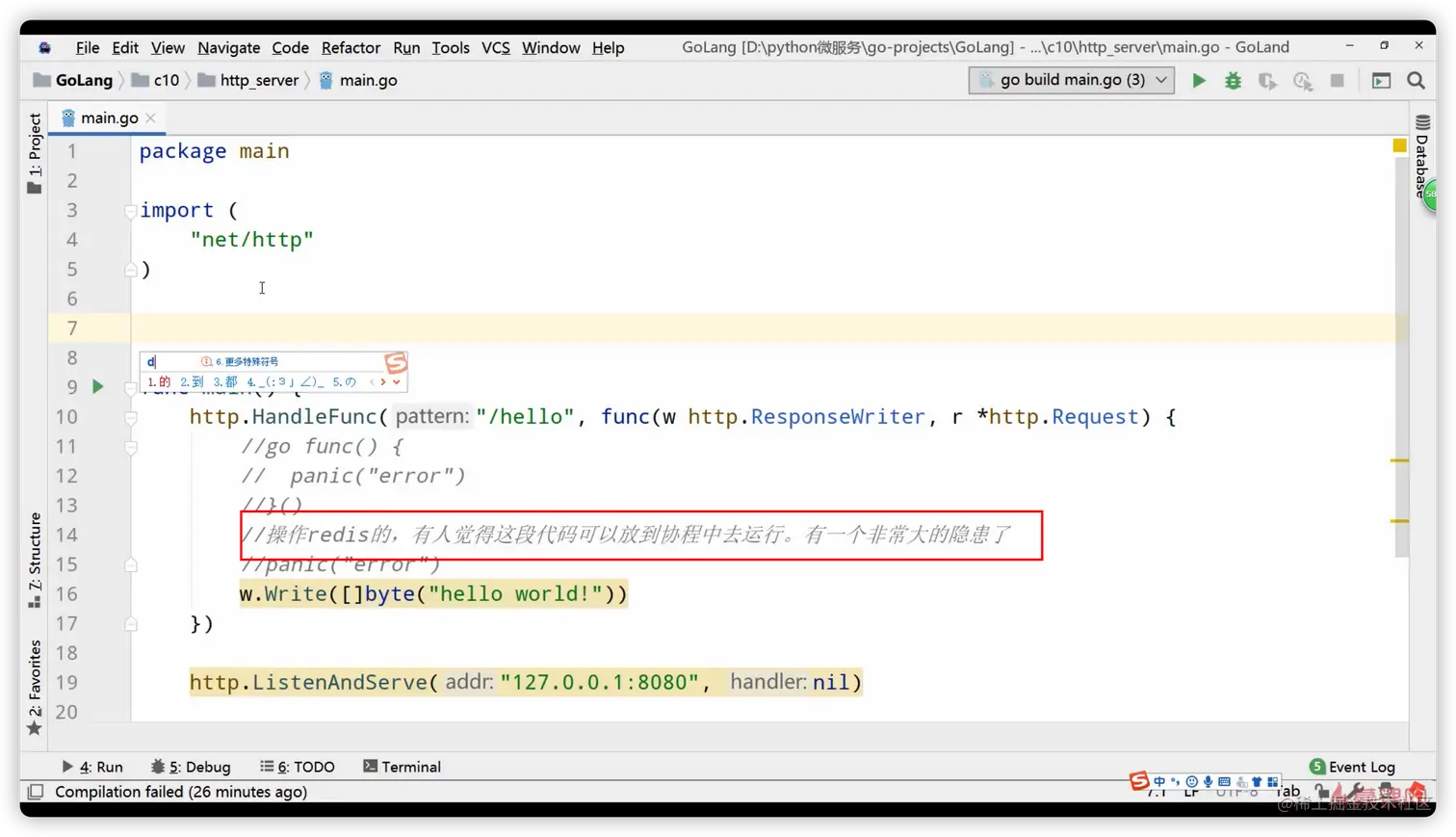Open Search Everywhere with the magnifier icon
Screen dimensions: 1456x837
[1416, 81]
